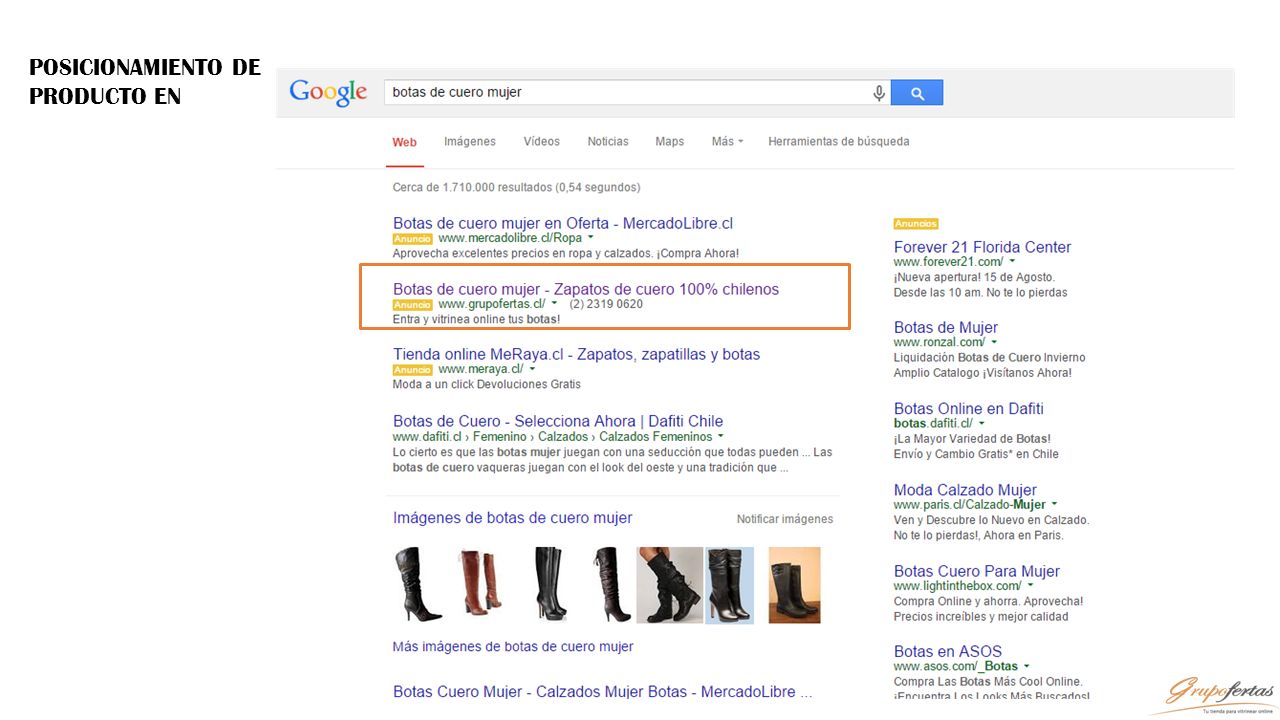Switch to the Imágenes tab
This screenshot has height=720, width=1280.
point(470,142)
